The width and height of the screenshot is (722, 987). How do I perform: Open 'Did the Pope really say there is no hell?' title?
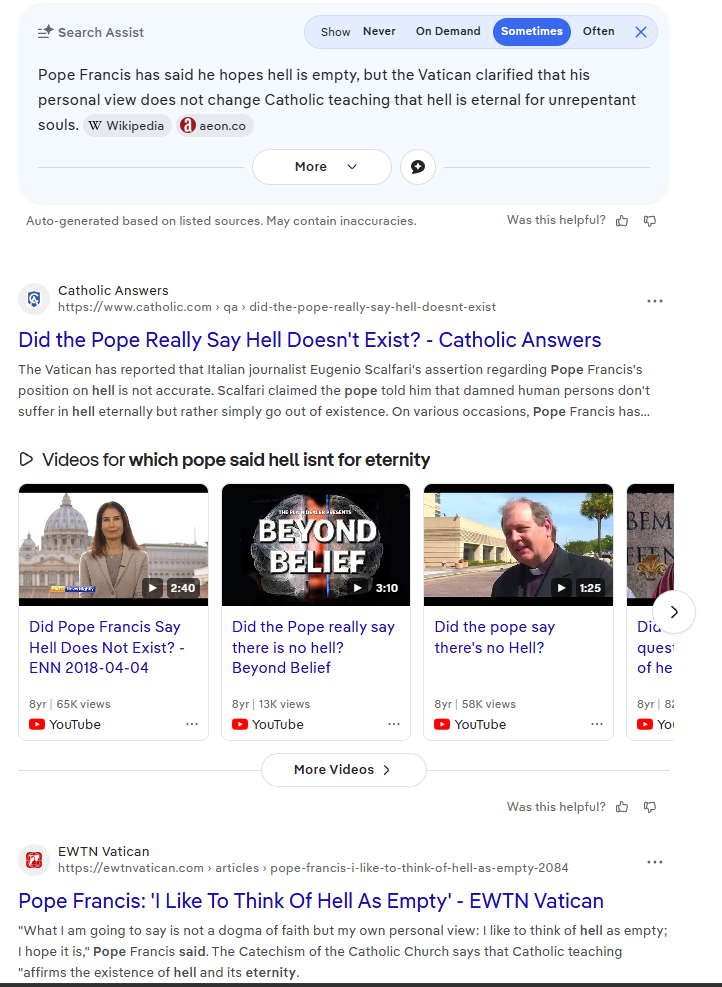(313, 647)
